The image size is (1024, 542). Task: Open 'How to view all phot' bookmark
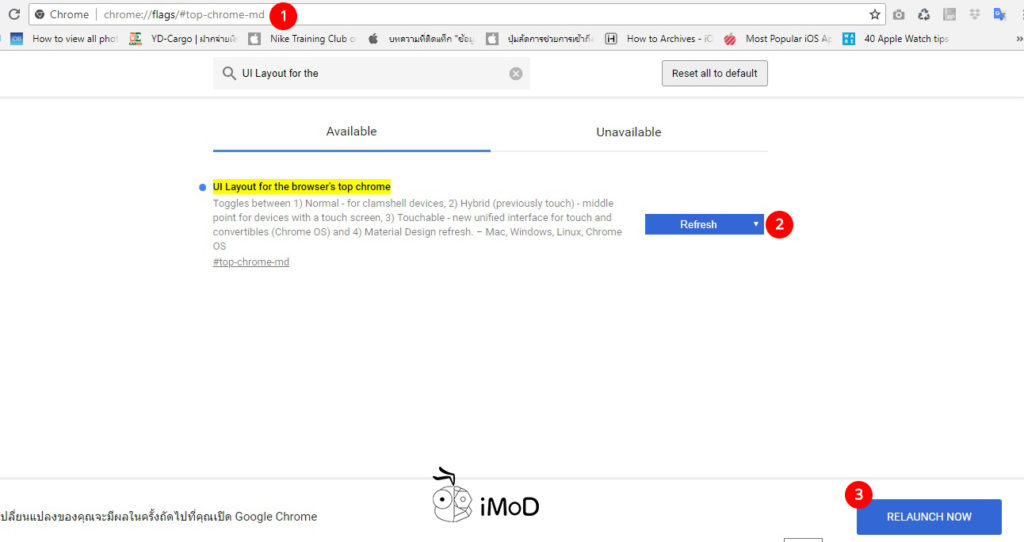click(x=63, y=39)
